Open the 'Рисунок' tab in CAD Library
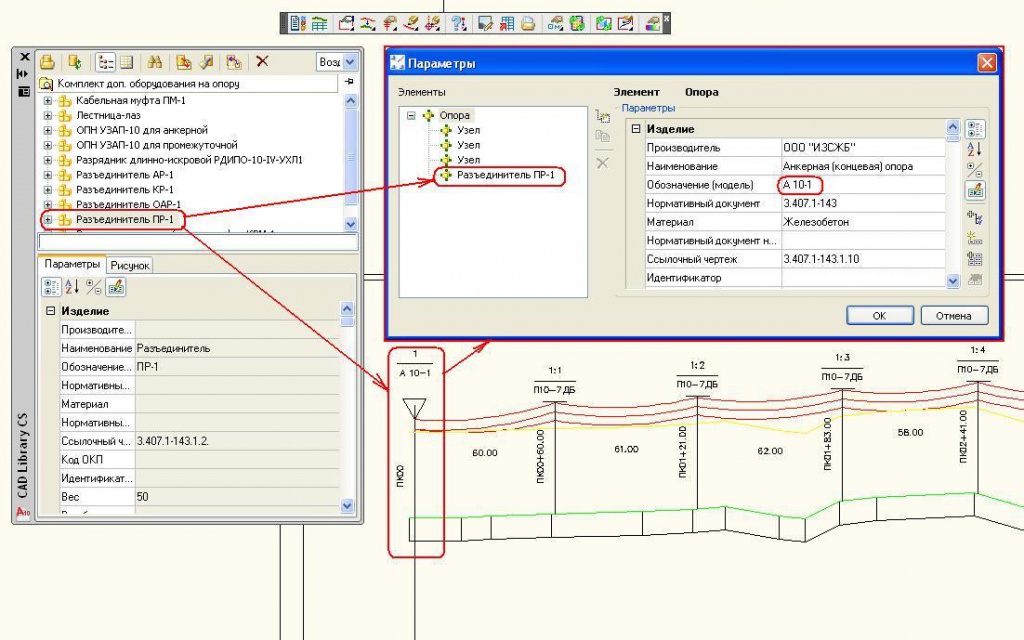 (x=129, y=265)
